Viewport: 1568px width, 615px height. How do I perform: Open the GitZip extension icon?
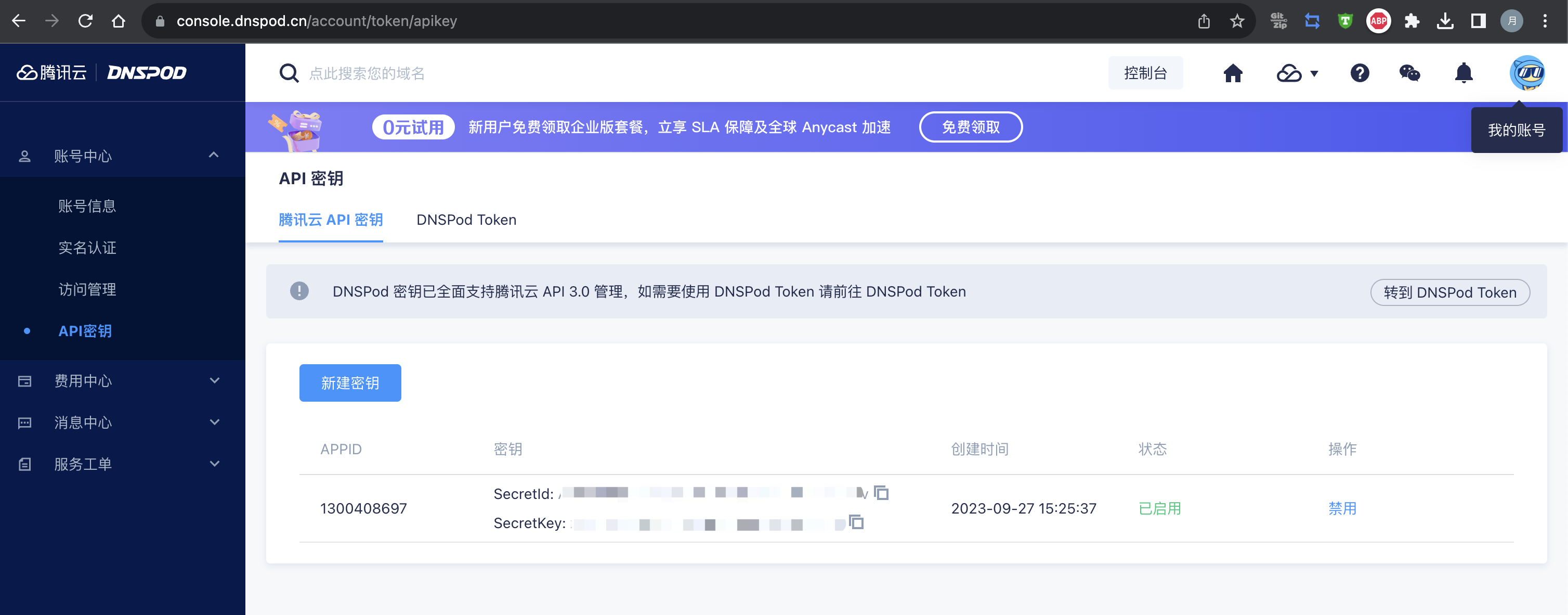[1279, 21]
